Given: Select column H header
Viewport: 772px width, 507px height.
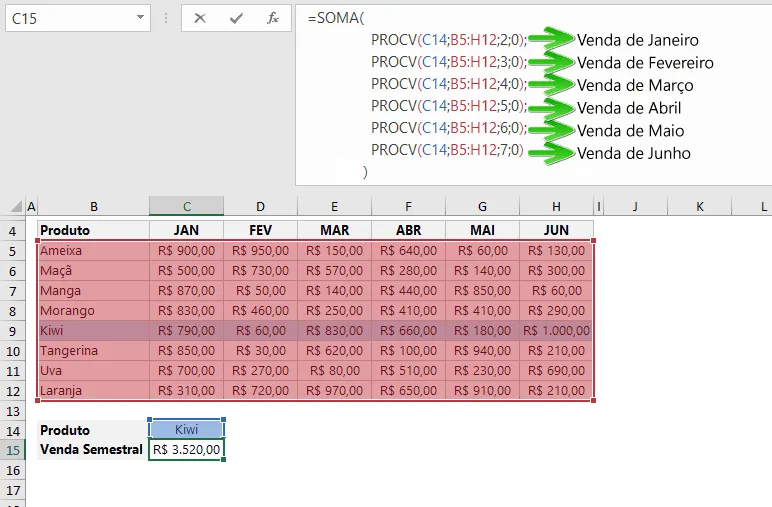Looking at the screenshot, I should tap(556, 206).
